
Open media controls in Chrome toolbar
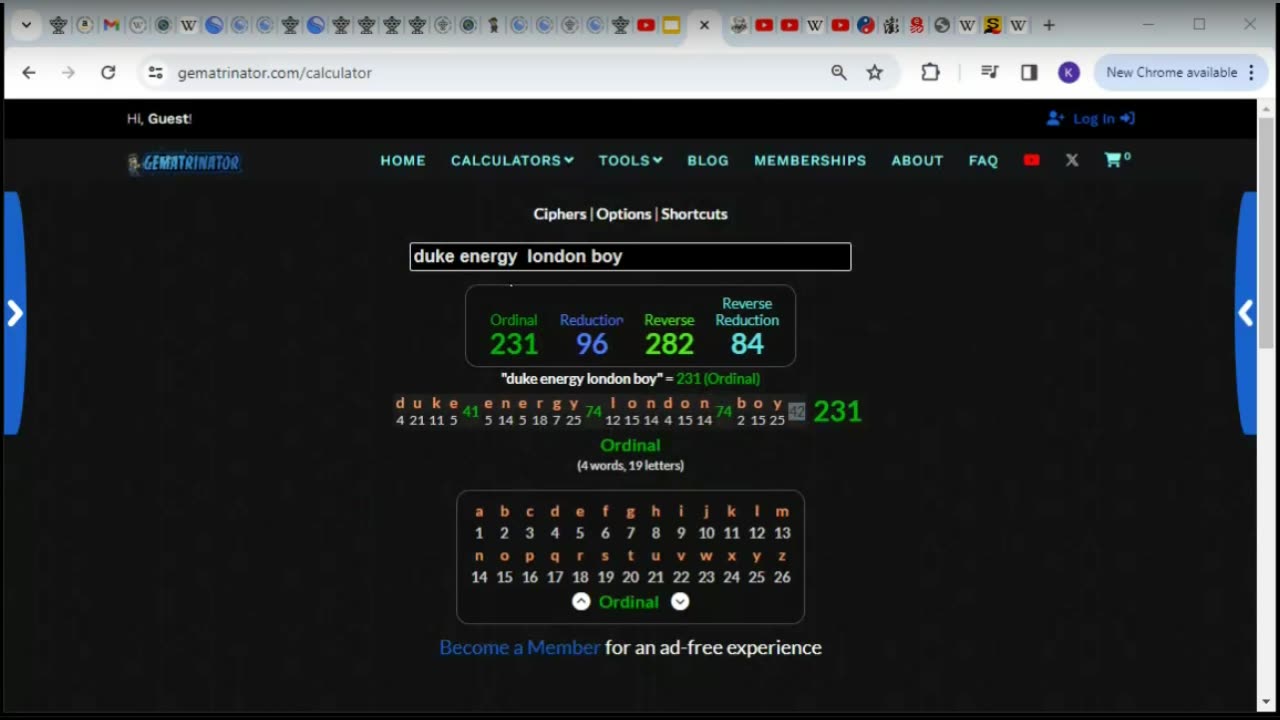tap(990, 72)
